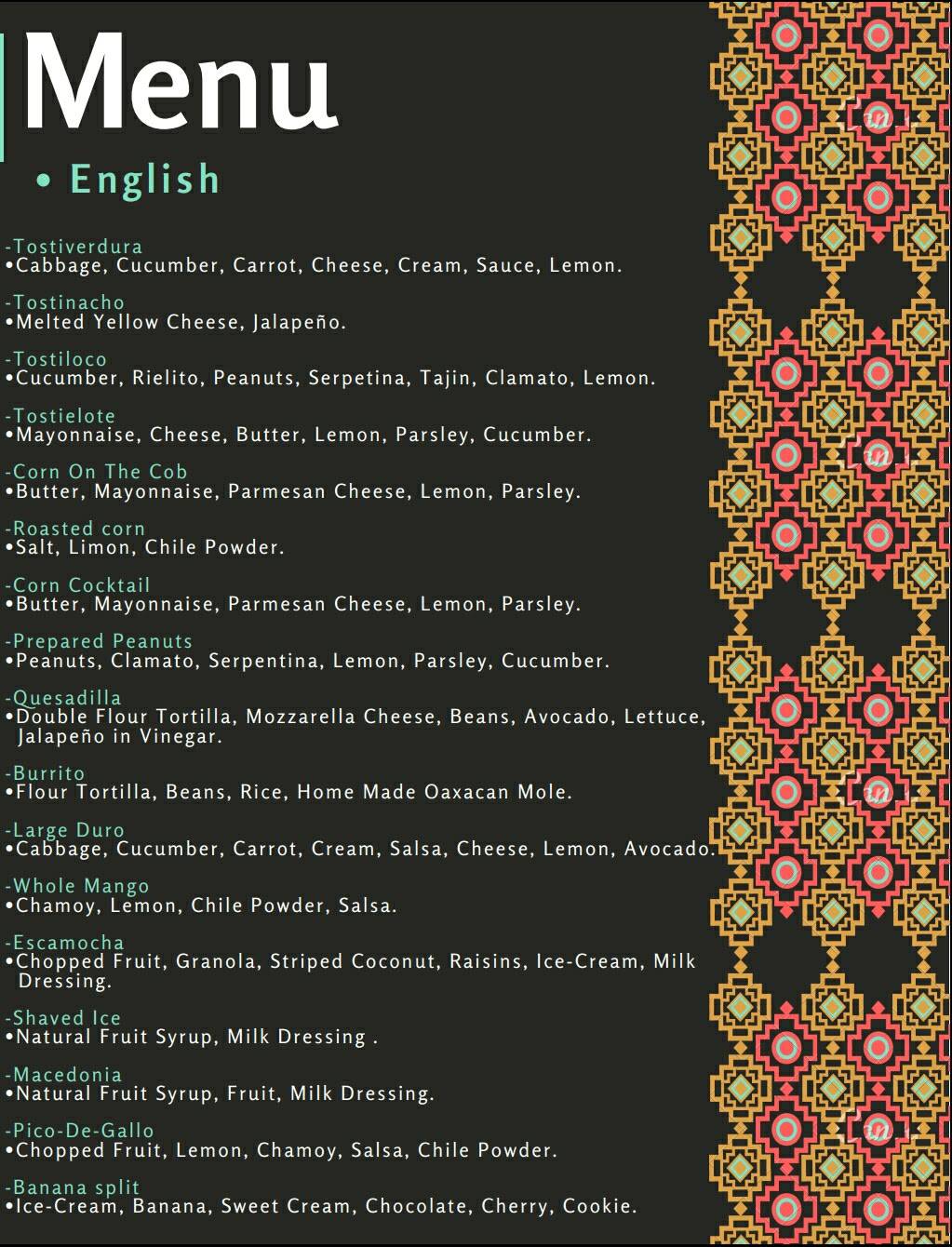
Task: Pick the Corn Cocktail entry
Action: click(80, 585)
